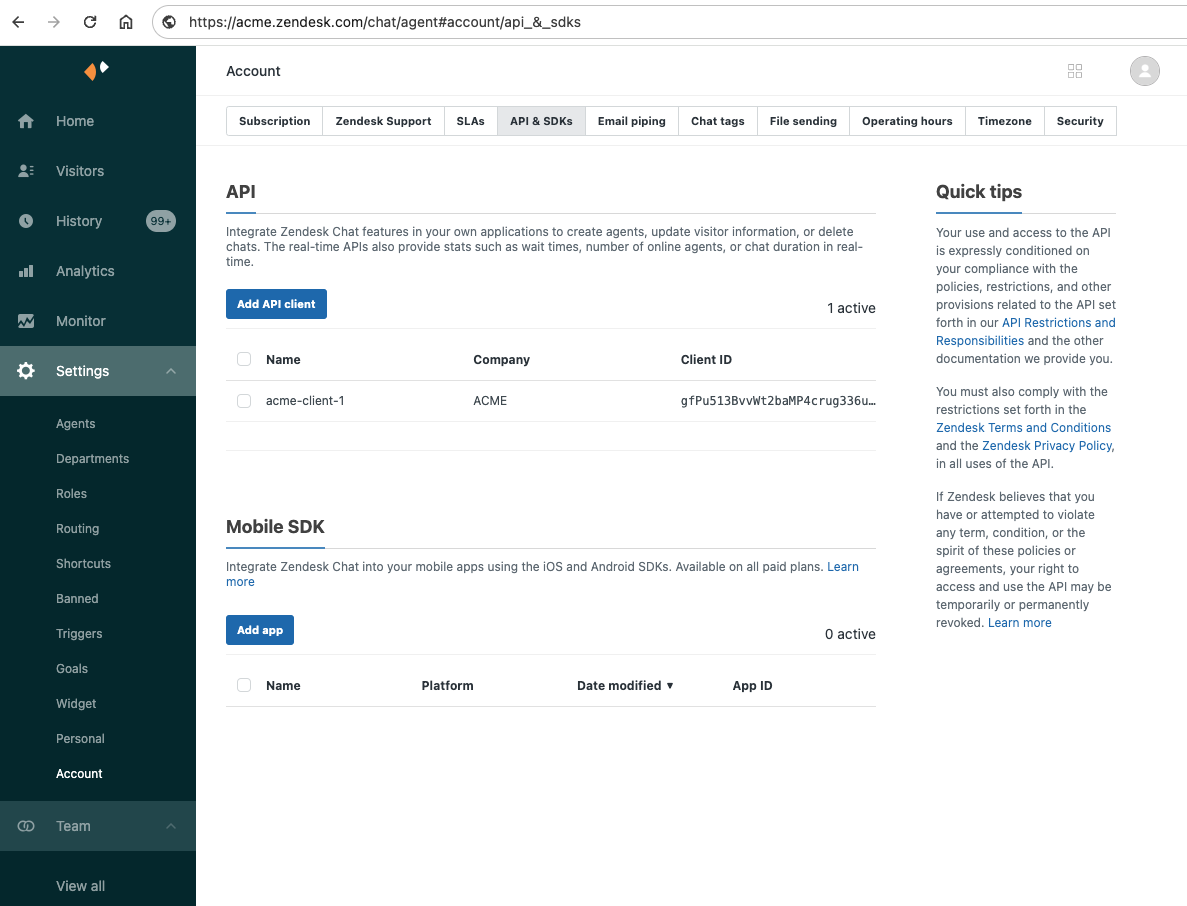
Task: Open Visitors via its sidebar icon
Action: pos(26,171)
